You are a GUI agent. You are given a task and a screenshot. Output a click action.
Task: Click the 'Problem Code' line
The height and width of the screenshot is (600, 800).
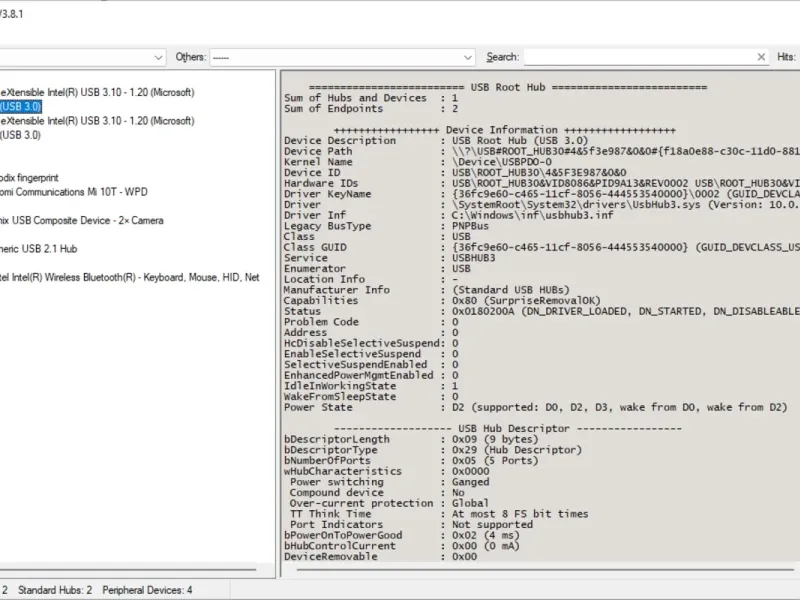[x=371, y=322]
